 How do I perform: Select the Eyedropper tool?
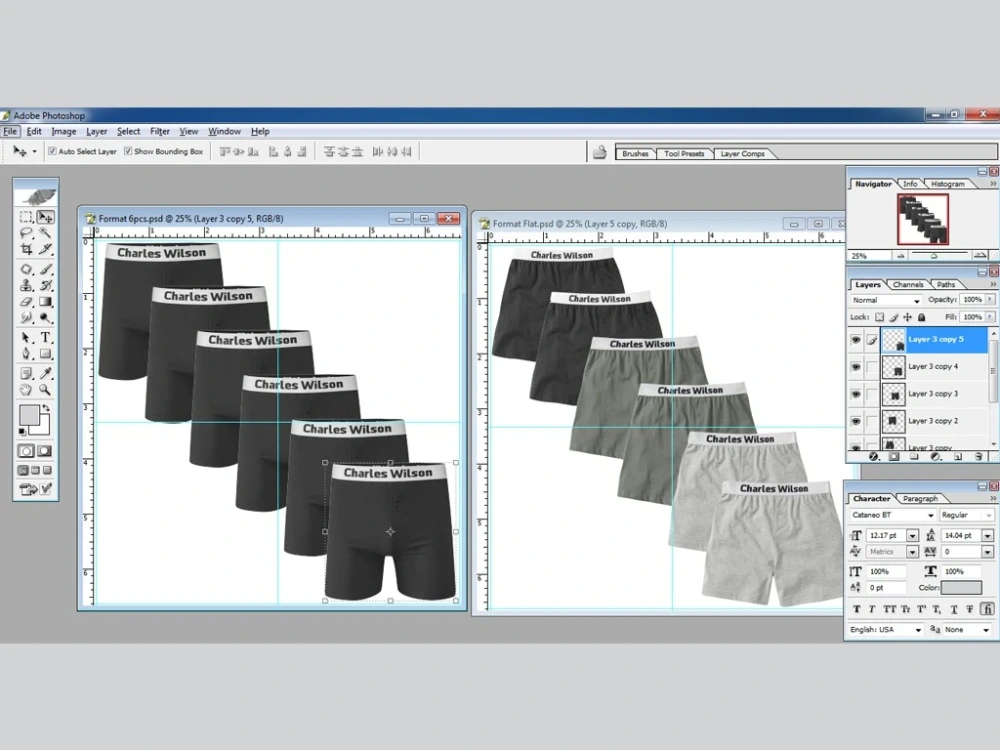click(x=45, y=373)
